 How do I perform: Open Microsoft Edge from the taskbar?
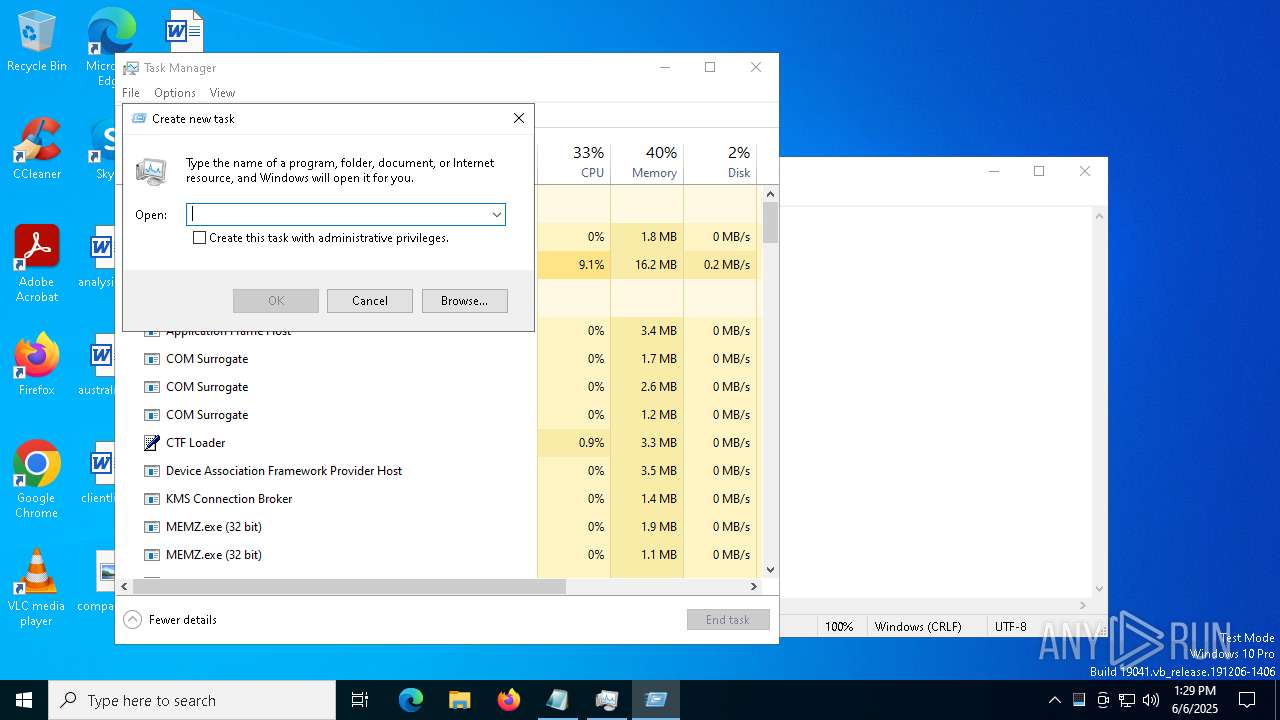(411, 700)
